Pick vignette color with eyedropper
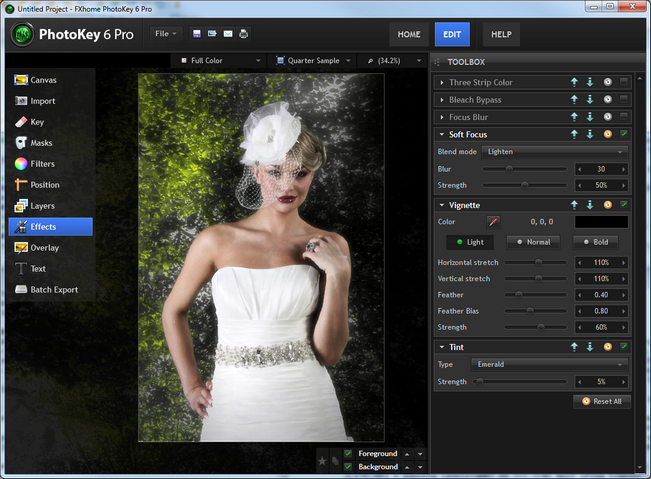Viewport: 651px width, 479px height. point(493,222)
